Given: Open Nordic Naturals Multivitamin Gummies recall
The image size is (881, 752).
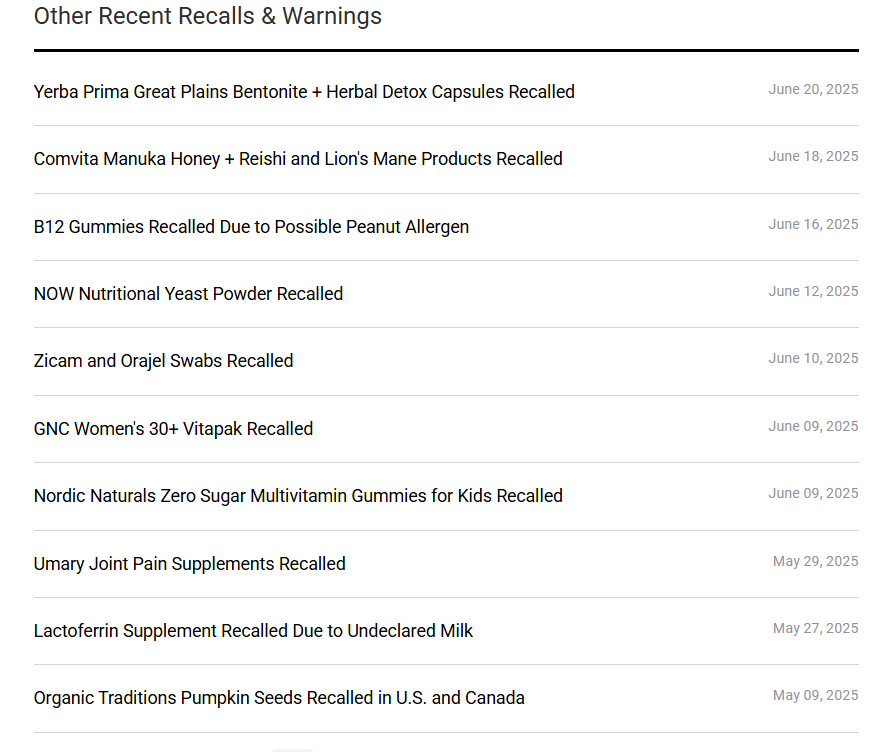Looking at the screenshot, I should (298, 496).
